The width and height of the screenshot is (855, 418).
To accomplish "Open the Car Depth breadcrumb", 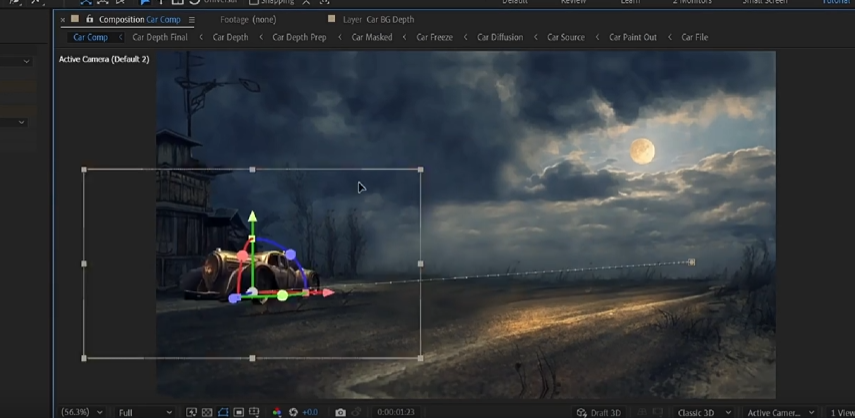I will (230, 37).
